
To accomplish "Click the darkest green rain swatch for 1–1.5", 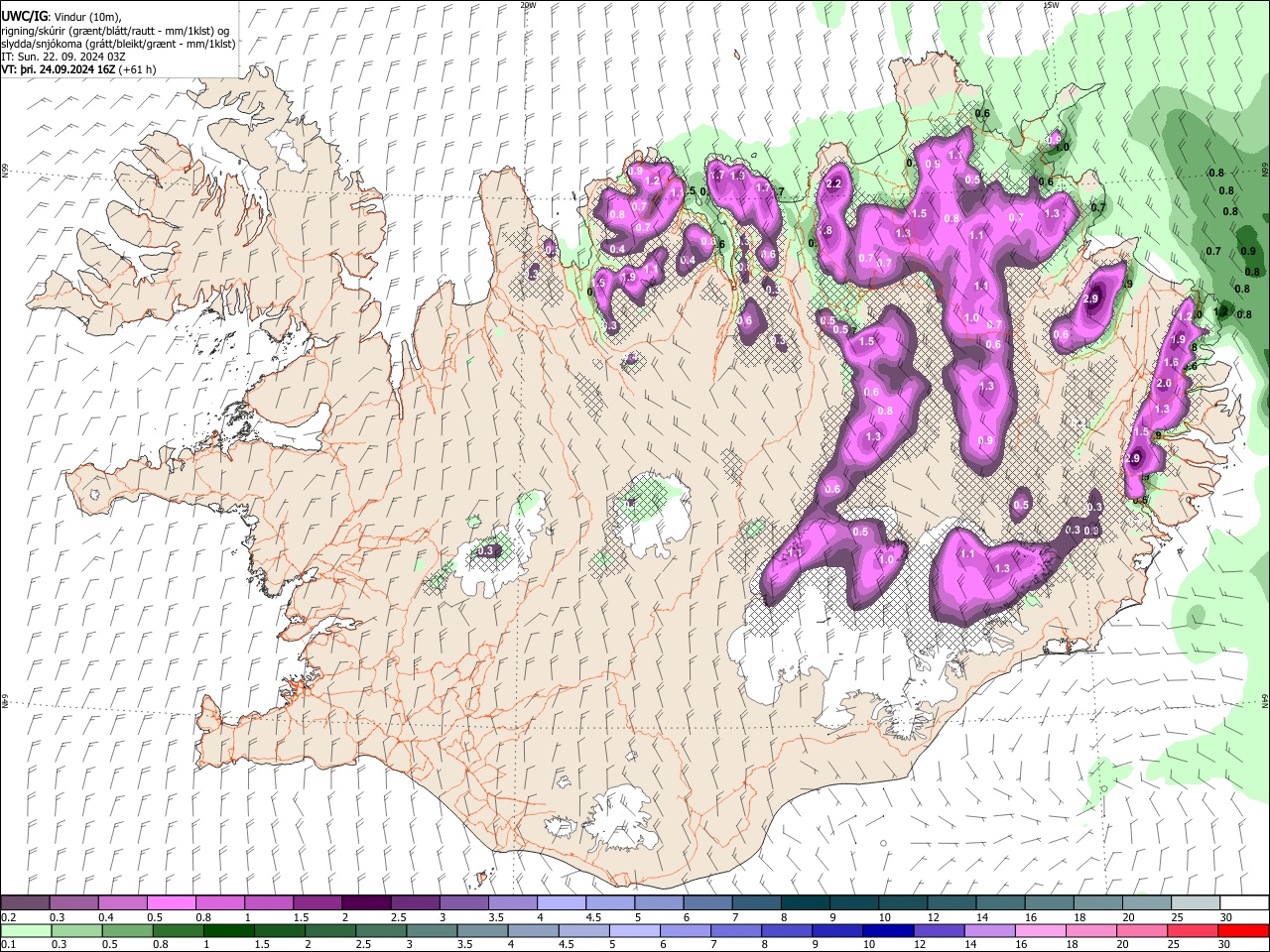I will (x=229, y=930).
